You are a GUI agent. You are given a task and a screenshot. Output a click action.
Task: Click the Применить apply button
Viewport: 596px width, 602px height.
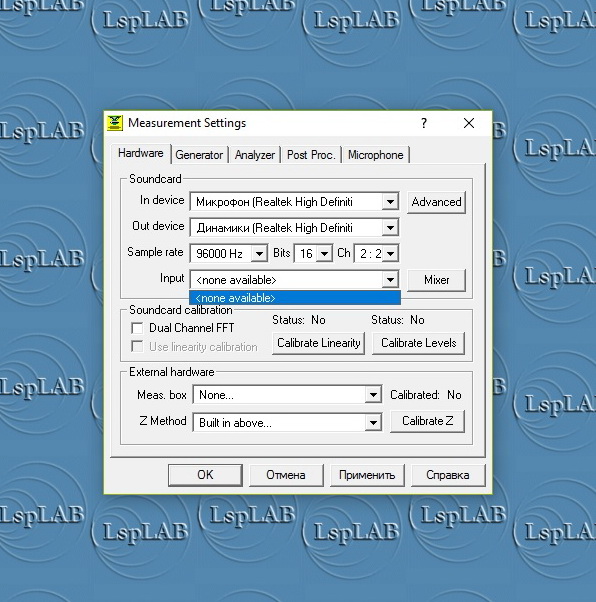point(367,475)
